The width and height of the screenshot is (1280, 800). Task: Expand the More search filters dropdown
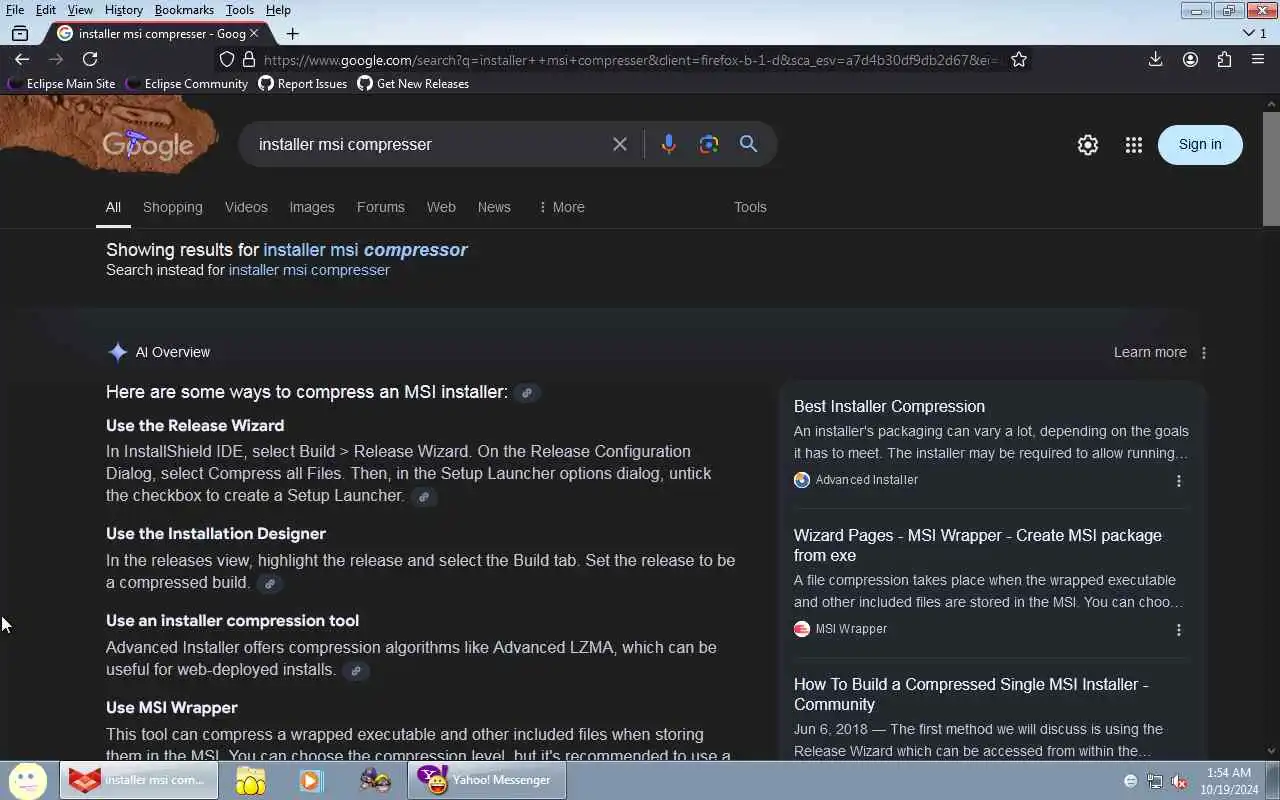(x=561, y=207)
